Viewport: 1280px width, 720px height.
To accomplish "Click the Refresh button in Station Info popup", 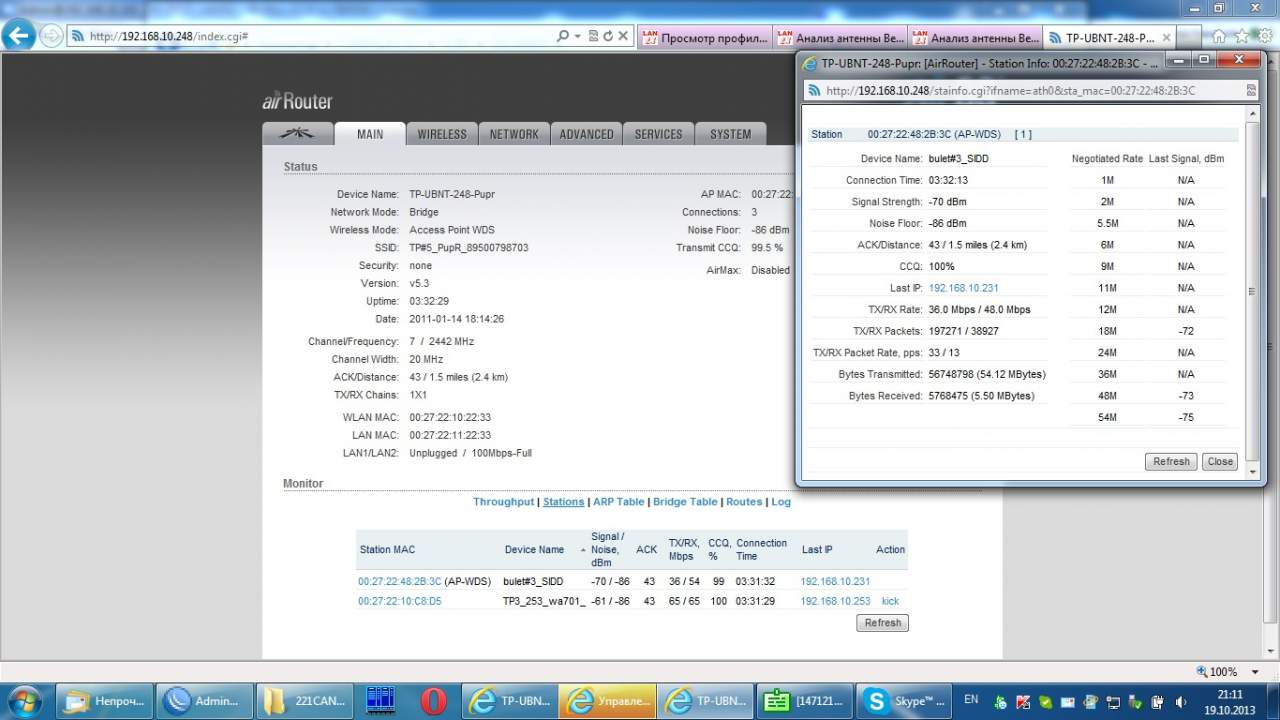I will point(1170,462).
